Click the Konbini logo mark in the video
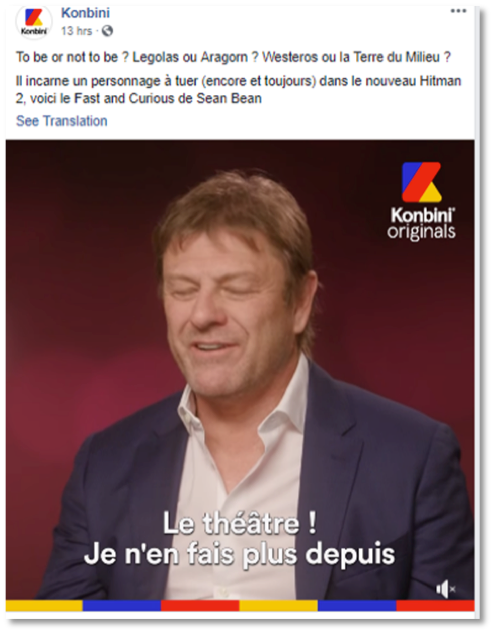491x631 pixels. 421,182
